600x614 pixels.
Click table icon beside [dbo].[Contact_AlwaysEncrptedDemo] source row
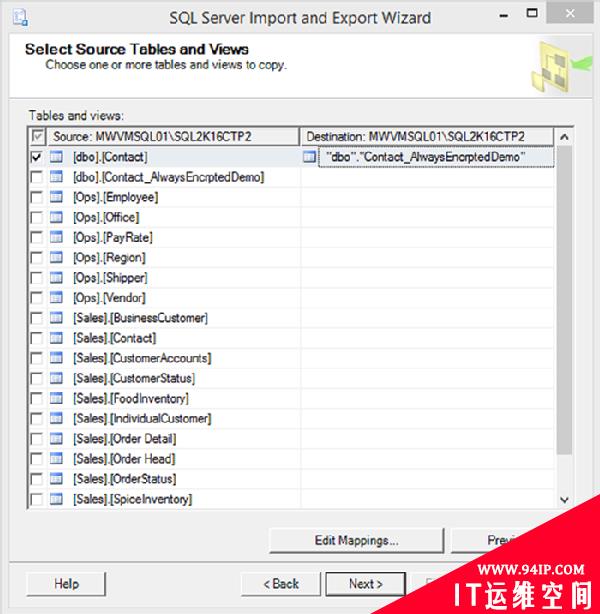[x=56, y=177]
